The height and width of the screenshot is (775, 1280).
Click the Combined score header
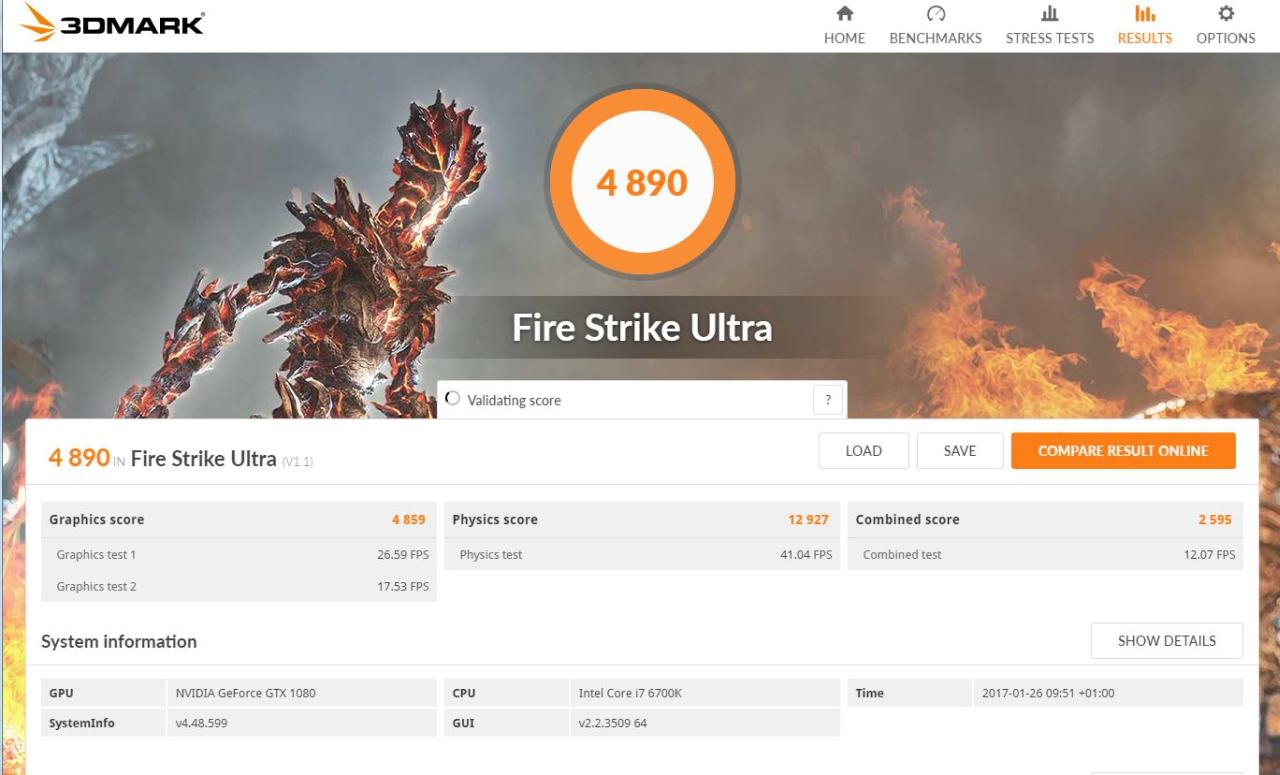click(907, 520)
